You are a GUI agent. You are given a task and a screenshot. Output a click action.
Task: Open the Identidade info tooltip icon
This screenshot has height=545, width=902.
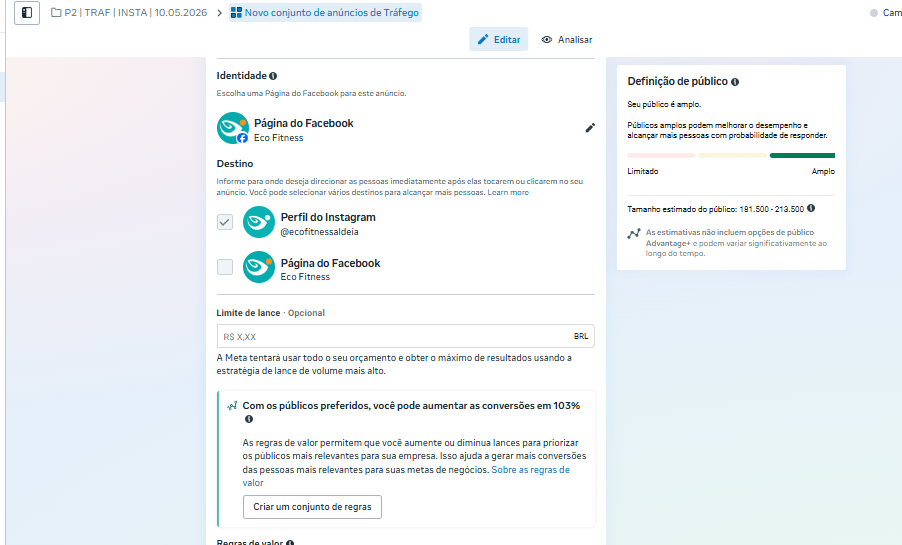[x=273, y=76]
